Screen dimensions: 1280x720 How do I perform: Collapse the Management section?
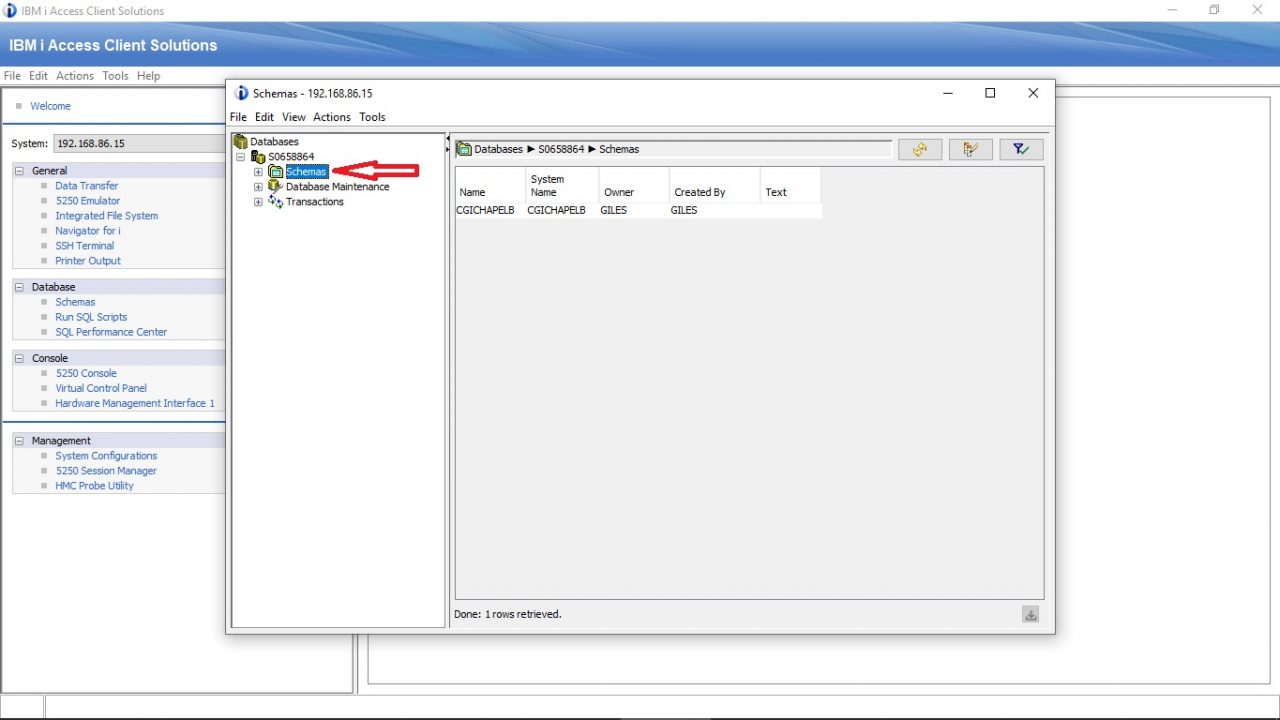click(x=20, y=441)
